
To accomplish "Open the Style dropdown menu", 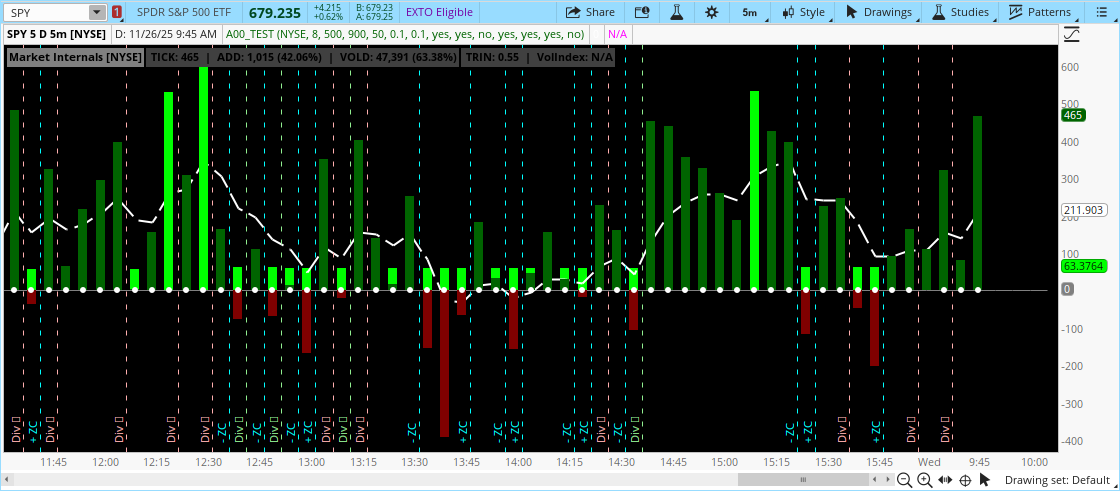I will point(804,12).
